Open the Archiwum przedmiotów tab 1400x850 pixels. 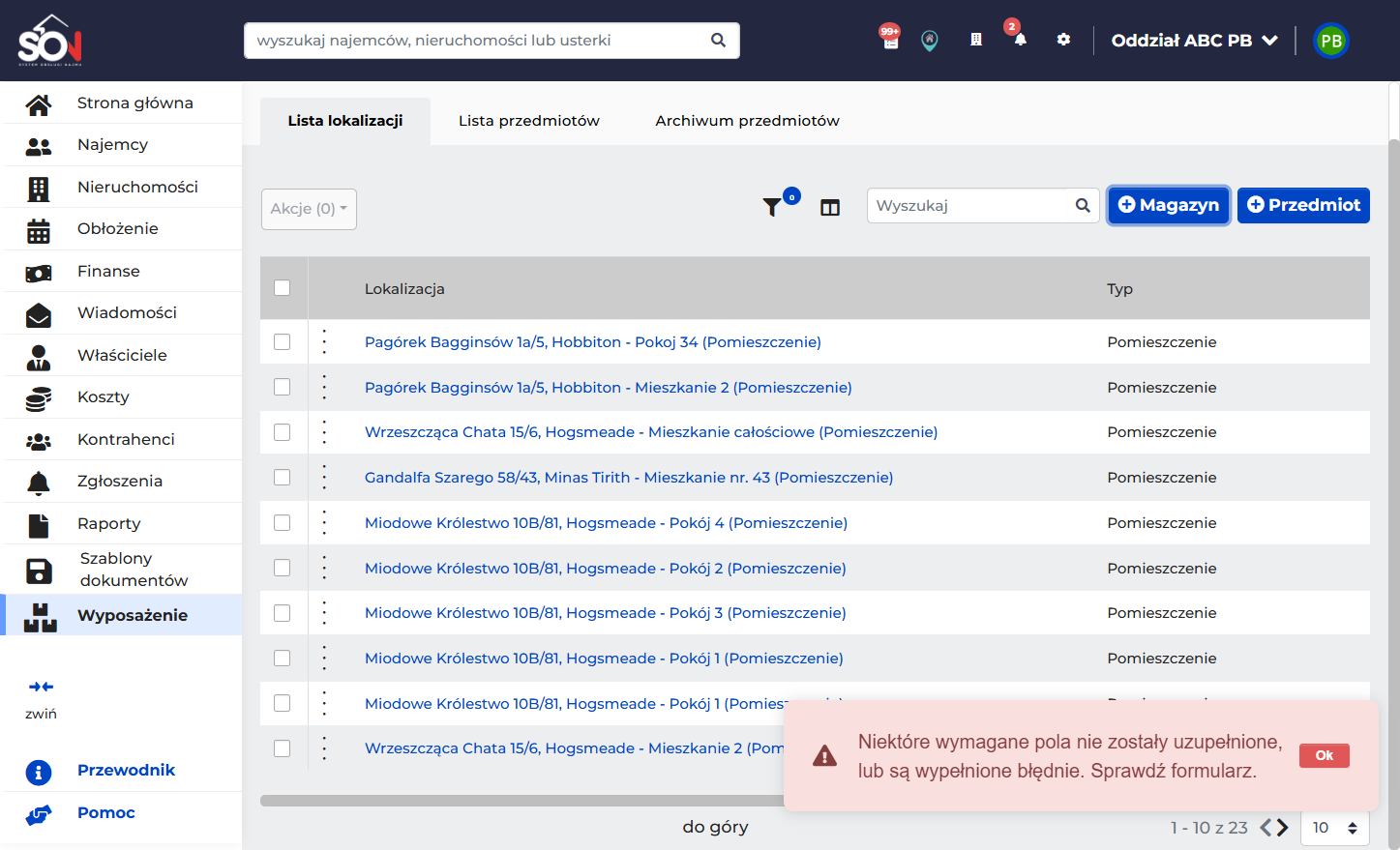click(x=747, y=121)
